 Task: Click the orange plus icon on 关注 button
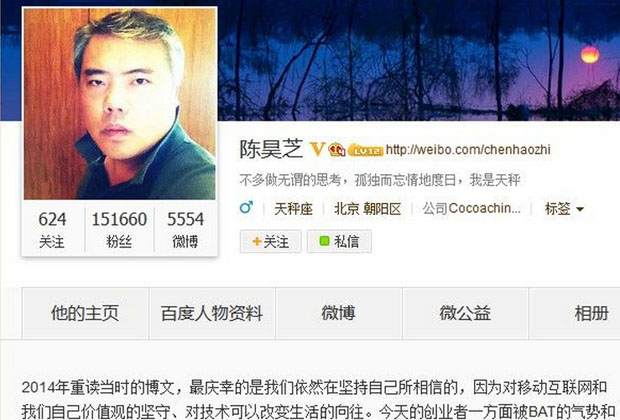[x=257, y=241]
